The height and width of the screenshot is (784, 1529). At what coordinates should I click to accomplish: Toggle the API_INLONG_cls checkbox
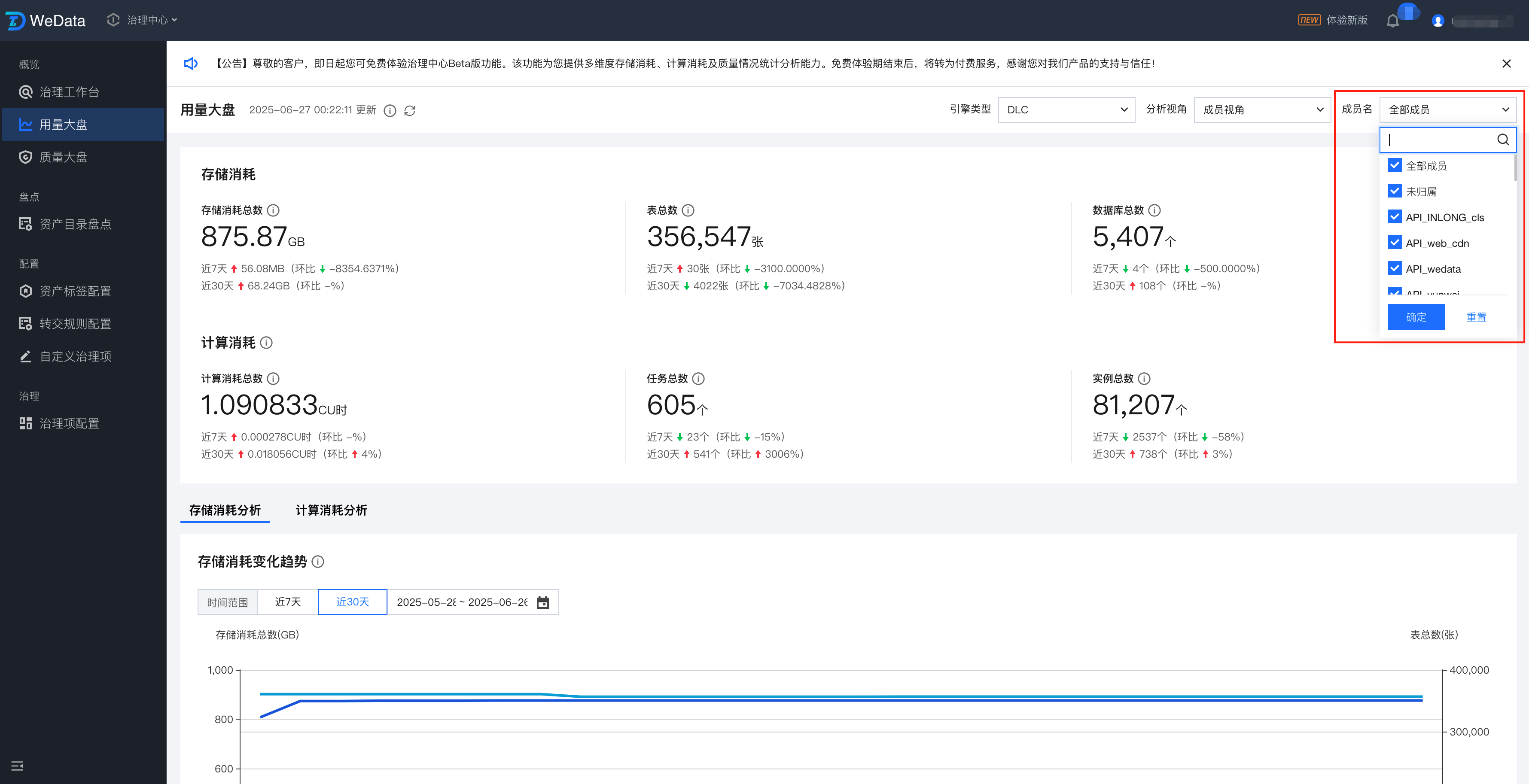click(1395, 217)
